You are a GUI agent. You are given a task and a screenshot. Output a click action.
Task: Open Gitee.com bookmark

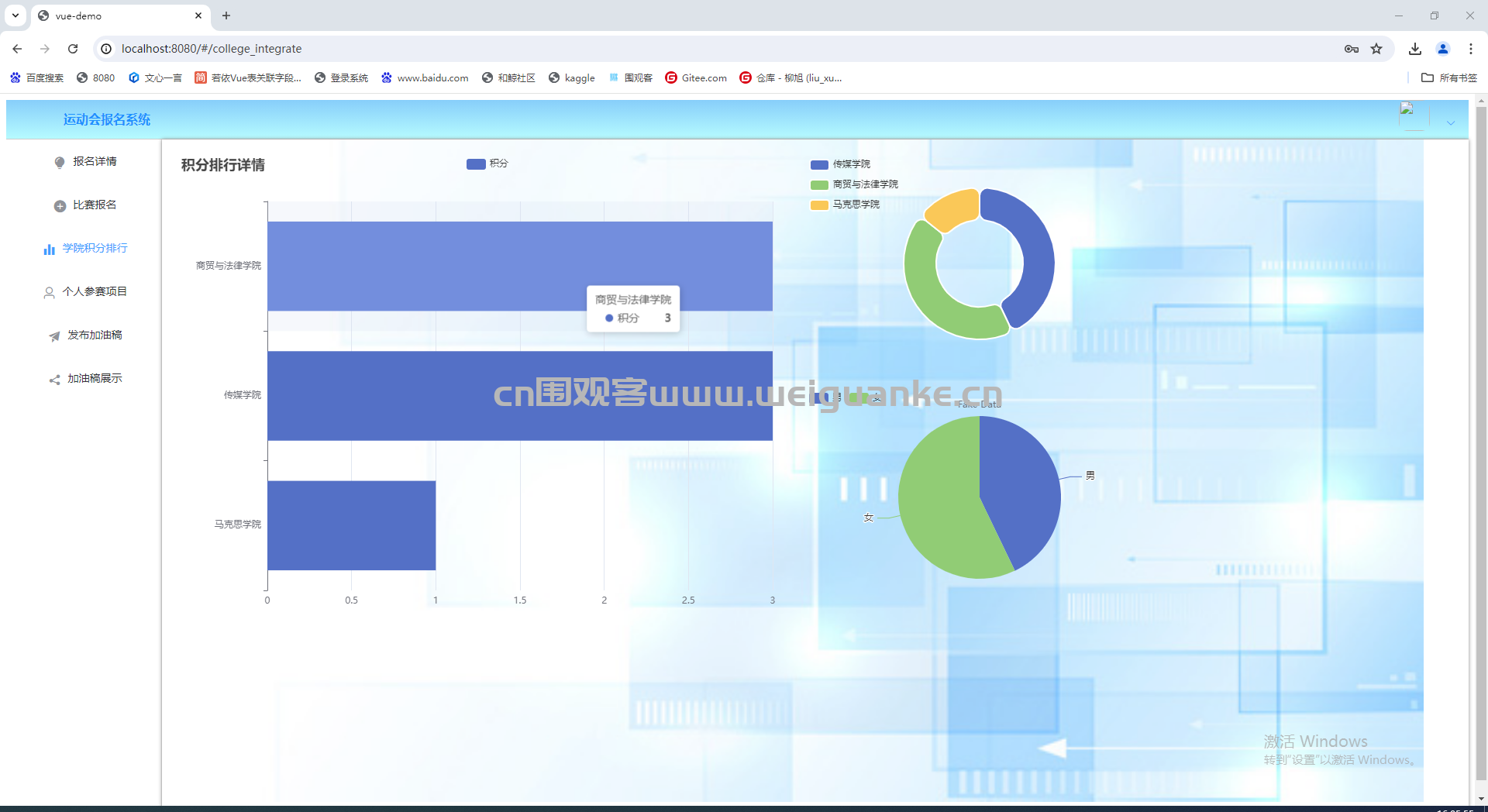pos(696,77)
